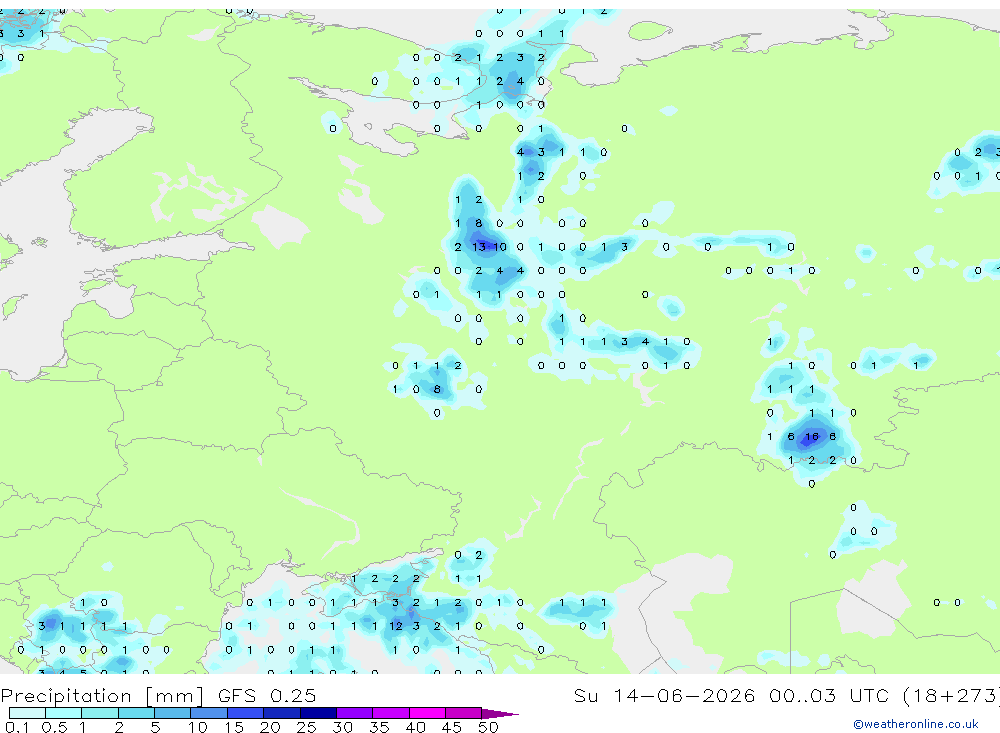The width and height of the screenshot is (1000, 733).
Task: Pick the 45–50 mm legend swatch
Action: pos(463,713)
